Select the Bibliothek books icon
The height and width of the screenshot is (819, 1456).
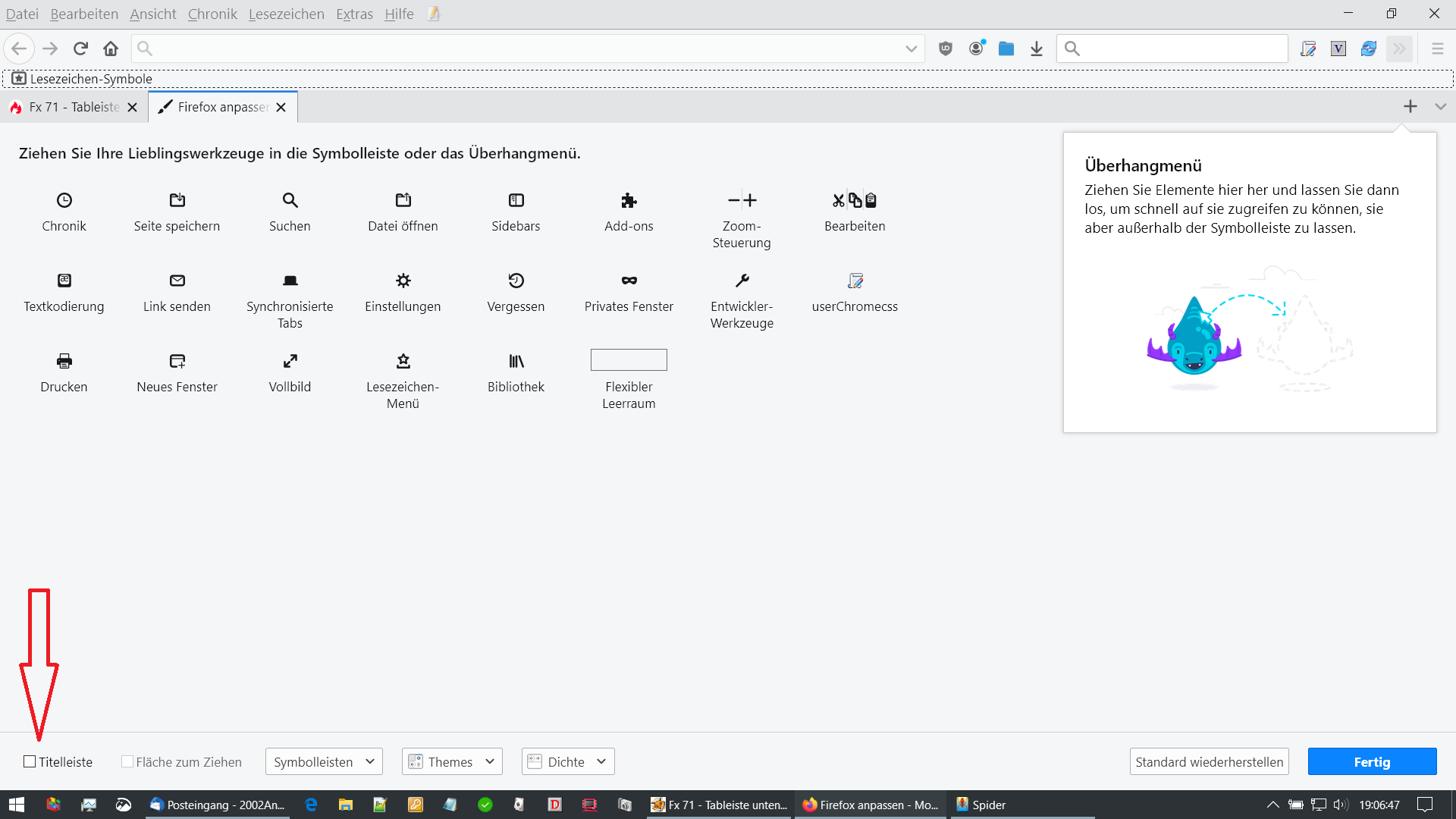[x=516, y=361]
